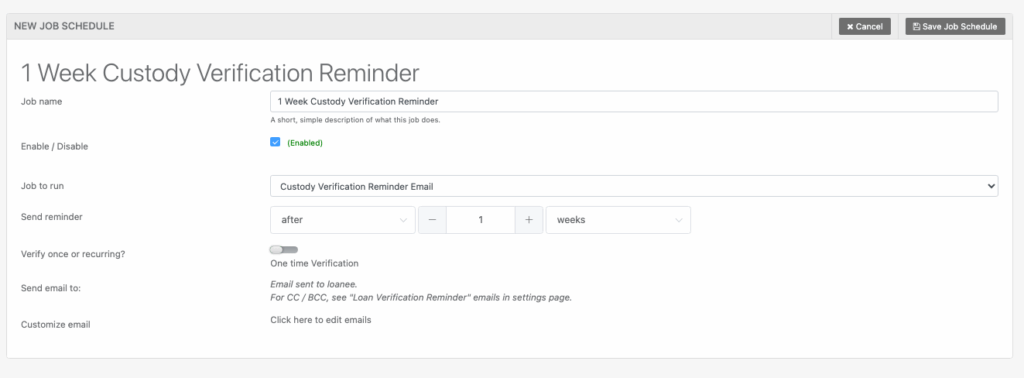Click the 'Email sent to loanee.' text
Screen dimensions: 1024x378
pyautogui.click(x=314, y=285)
